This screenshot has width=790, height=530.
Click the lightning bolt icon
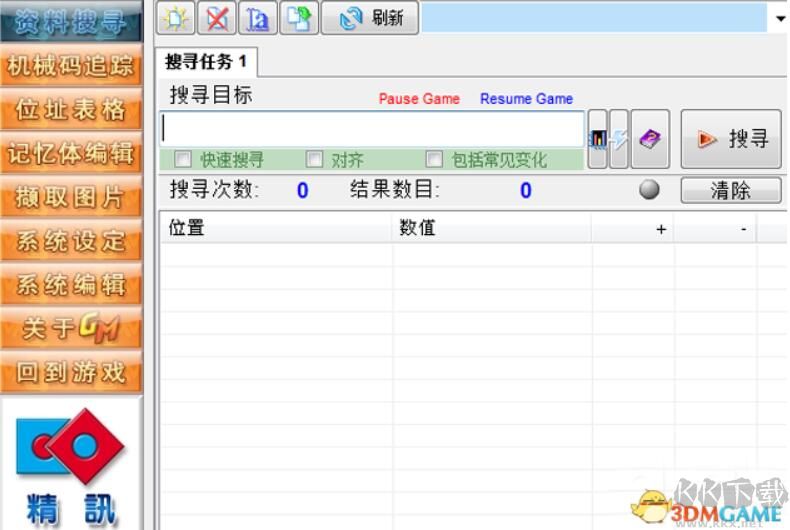pos(619,139)
